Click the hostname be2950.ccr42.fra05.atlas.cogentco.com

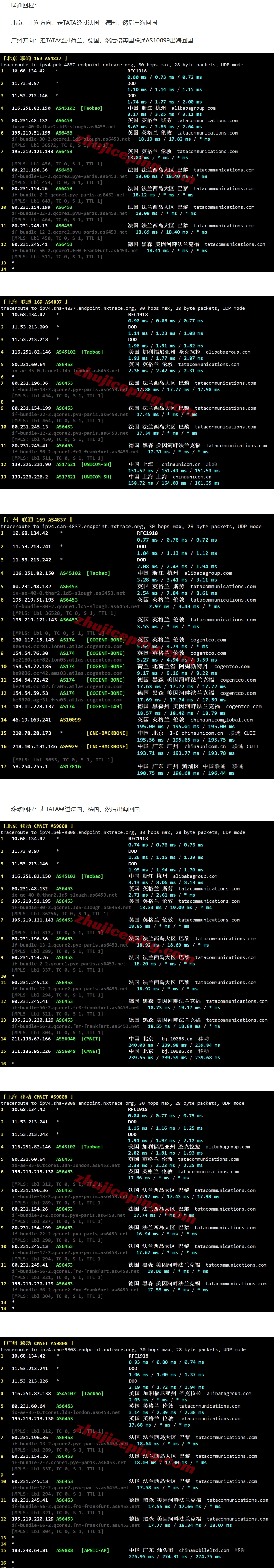67,687
